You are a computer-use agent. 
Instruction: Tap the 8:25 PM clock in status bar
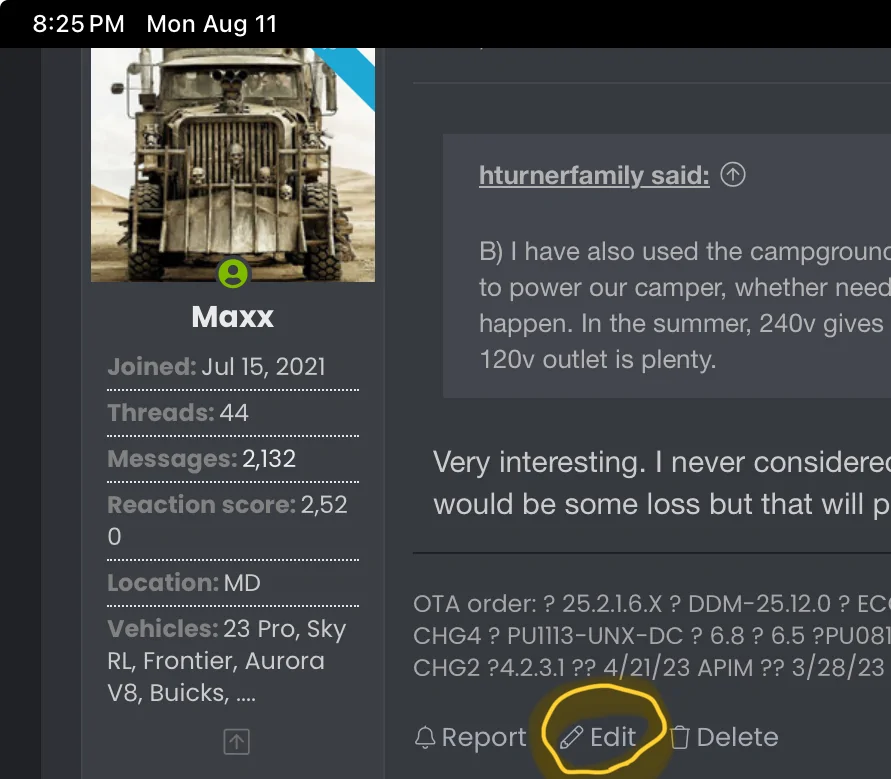(78, 24)
